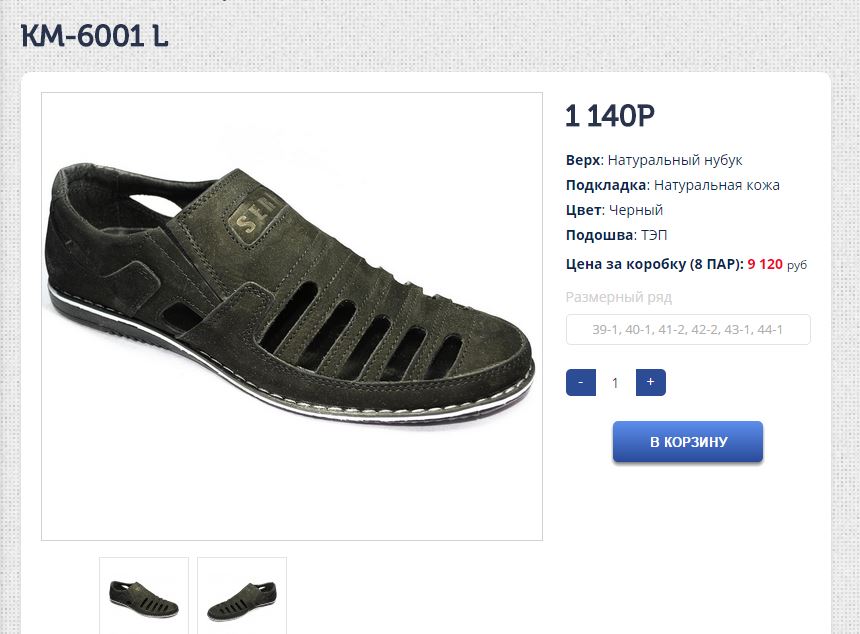Screen dimensions: 860x634
Task: Click the Цена за коробку (8 ПАР) label
Action: [654, 264]
